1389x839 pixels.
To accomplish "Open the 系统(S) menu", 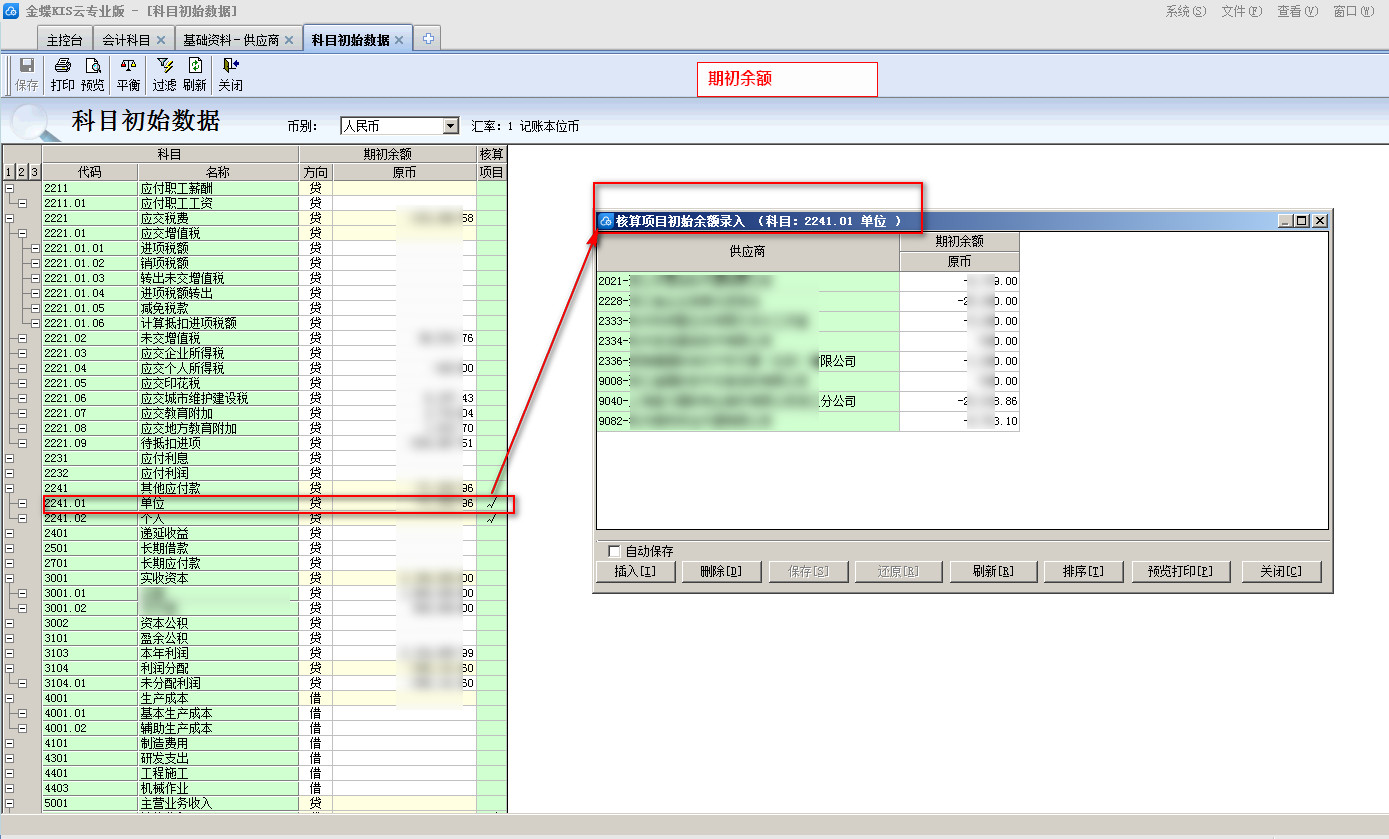I will click(1185, 11).
